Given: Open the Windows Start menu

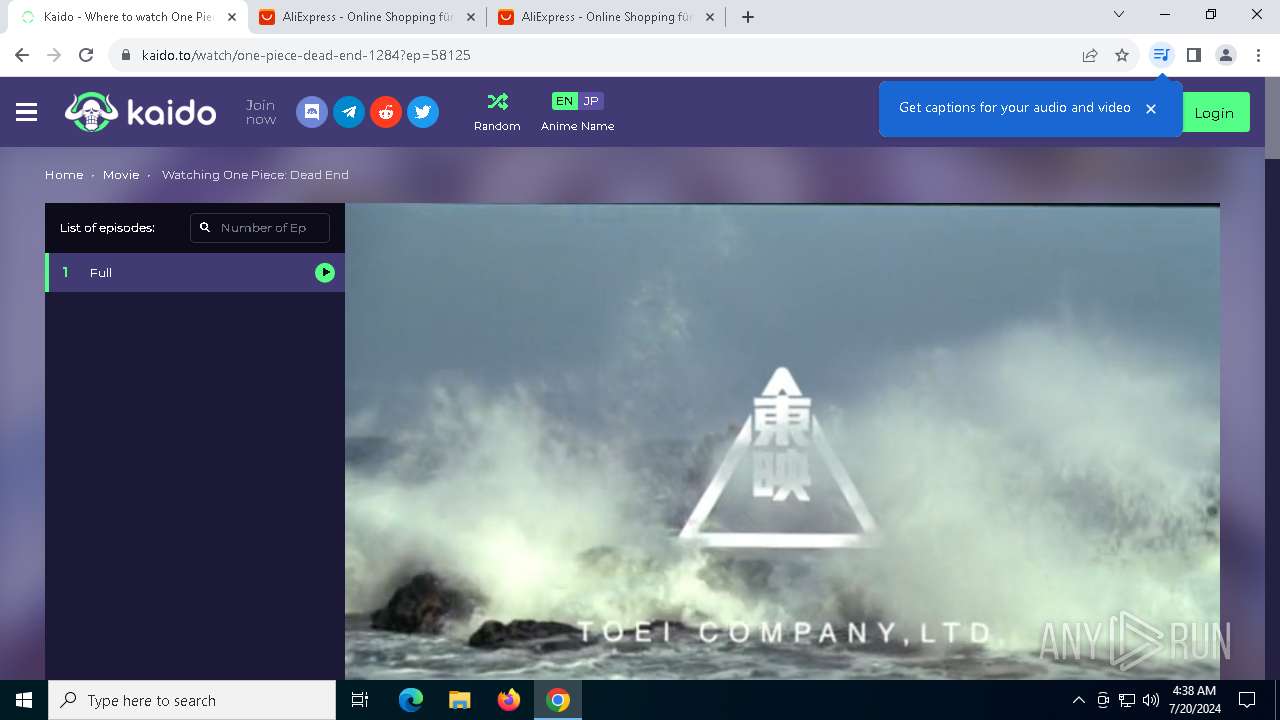Looking at the screenshot, I should pos(24,700).
